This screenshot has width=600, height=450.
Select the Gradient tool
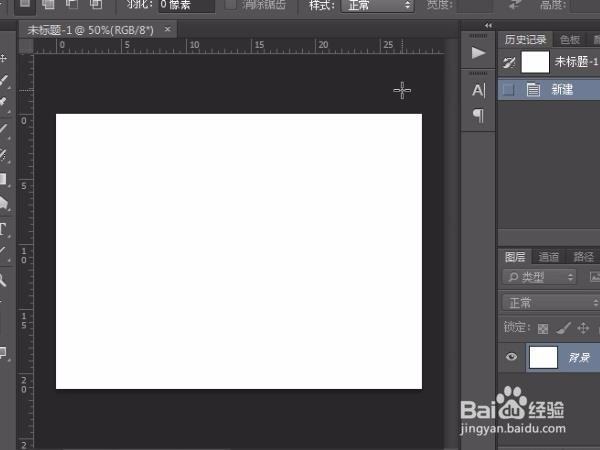pyautogui.click(x=3, y=179)
